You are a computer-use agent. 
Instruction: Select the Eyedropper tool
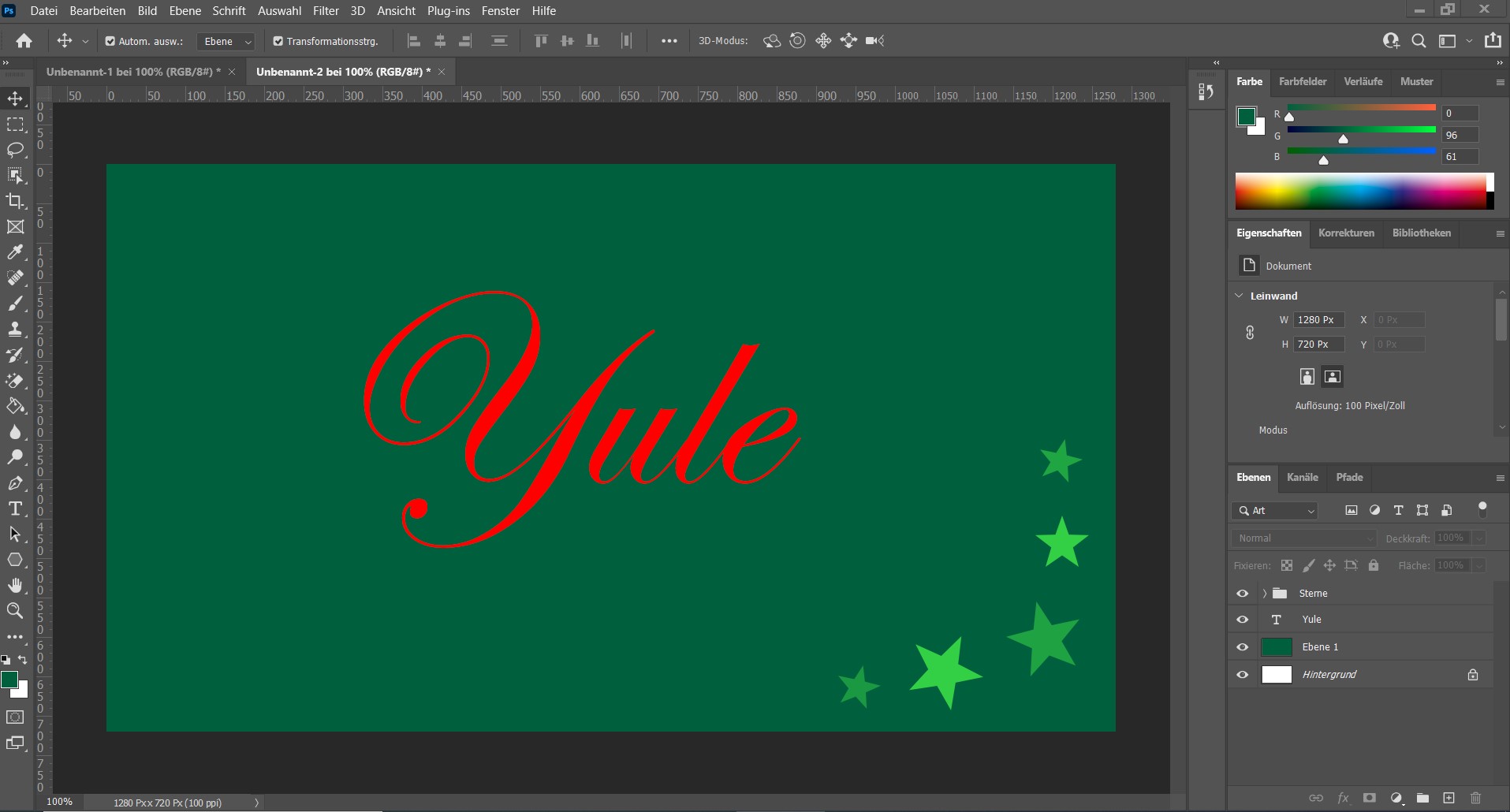pyautogui.click(x=15, y=252)
